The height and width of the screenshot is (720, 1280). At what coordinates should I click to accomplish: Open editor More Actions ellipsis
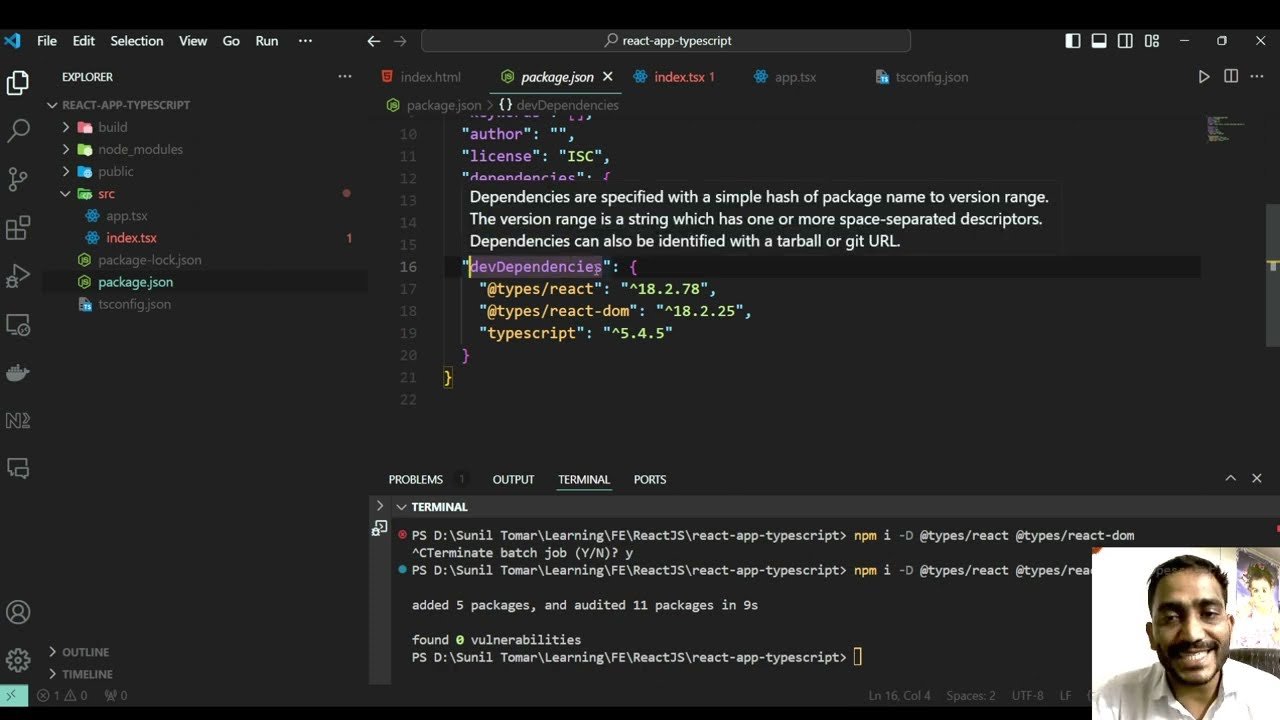click(x=1257, y=77)
